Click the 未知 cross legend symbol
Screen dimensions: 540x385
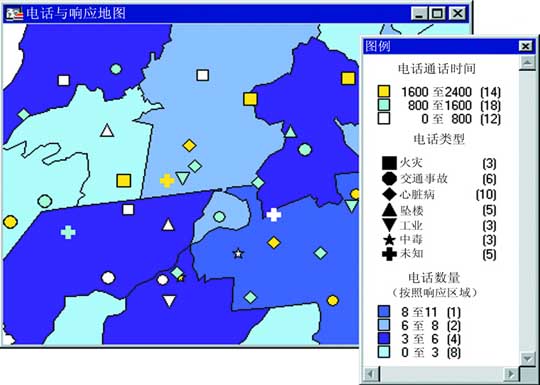coord(389,254)
